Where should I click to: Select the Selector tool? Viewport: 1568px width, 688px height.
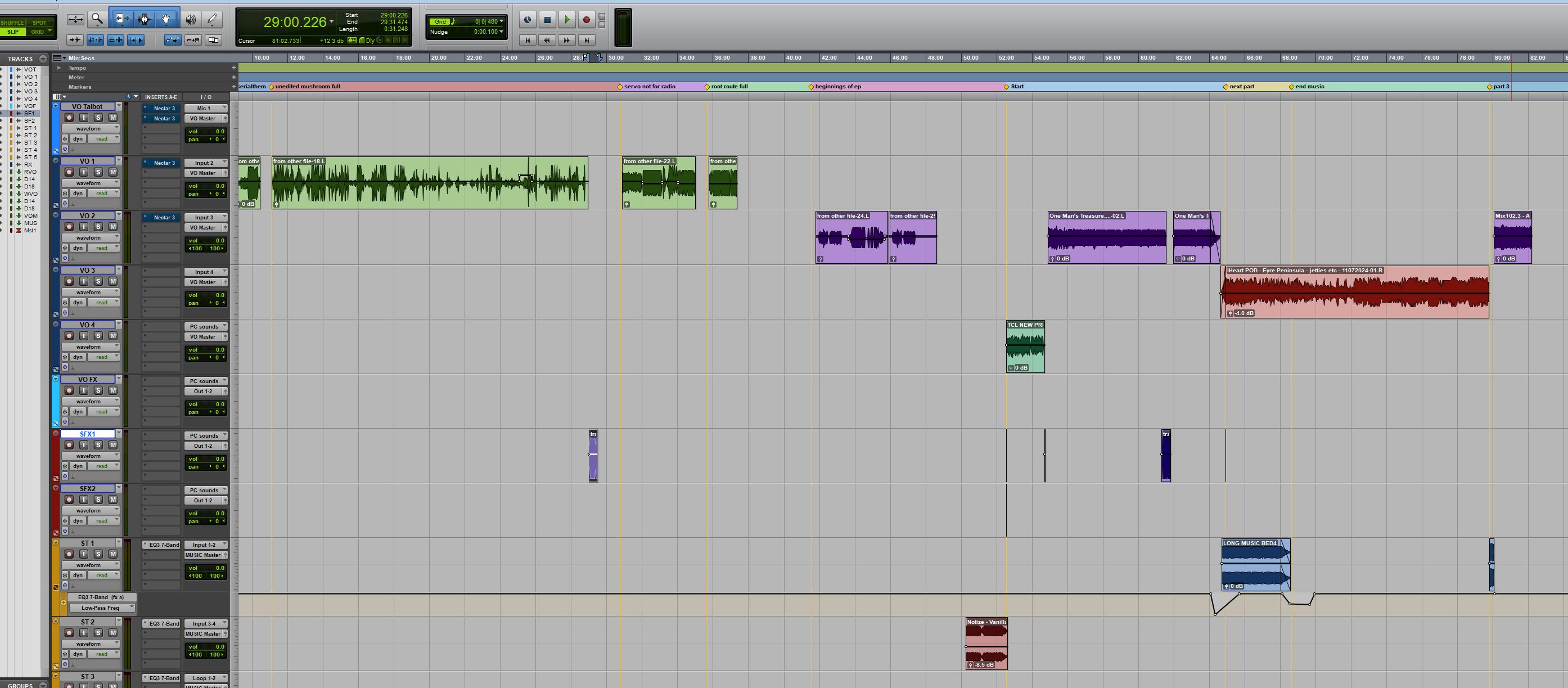click(x=145, y=19)
